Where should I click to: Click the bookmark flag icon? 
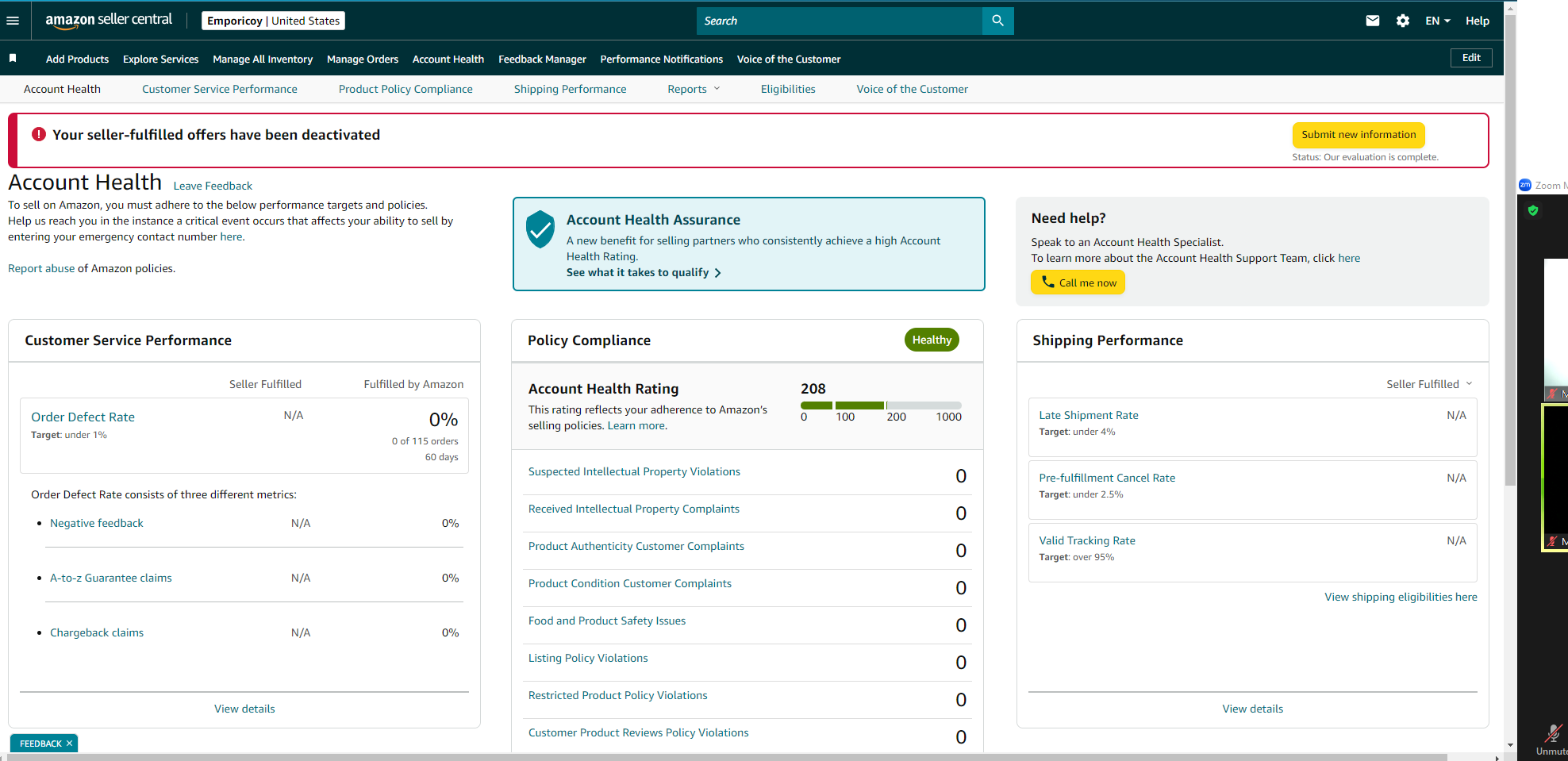pos(13,58)
